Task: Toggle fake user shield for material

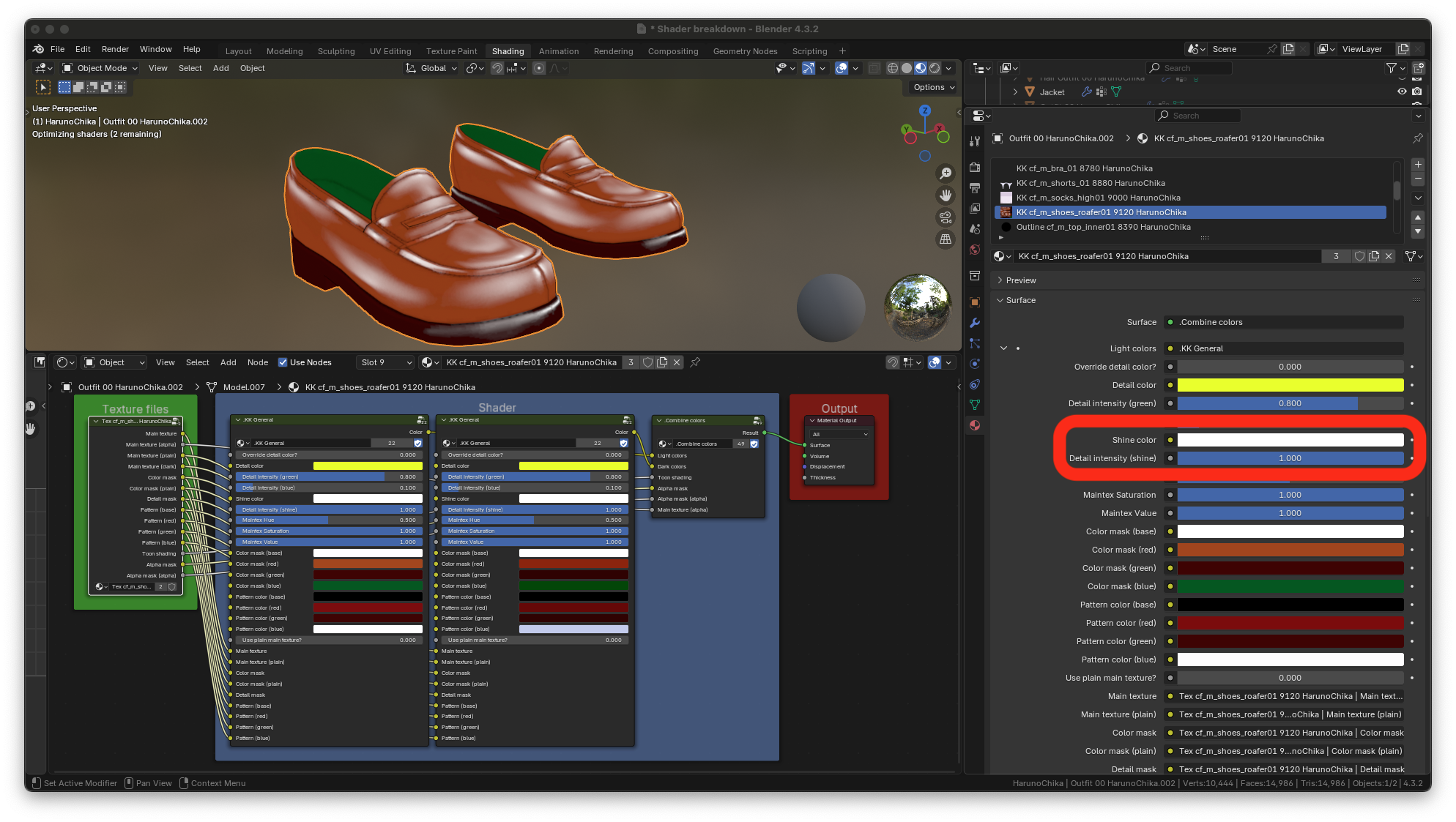Action: point(1359,256)
